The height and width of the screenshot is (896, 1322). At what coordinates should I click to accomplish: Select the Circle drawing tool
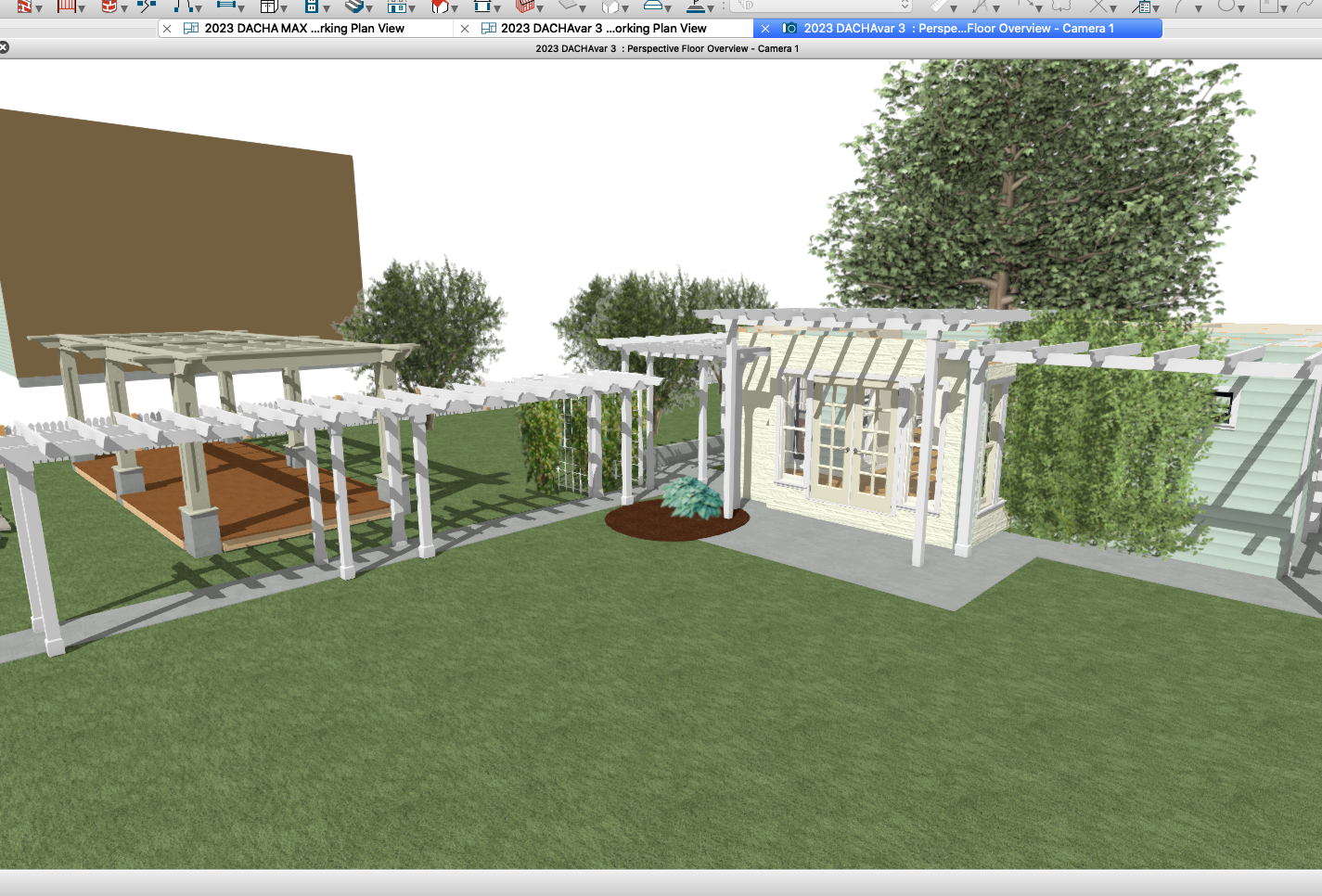tap(1227, 6)
